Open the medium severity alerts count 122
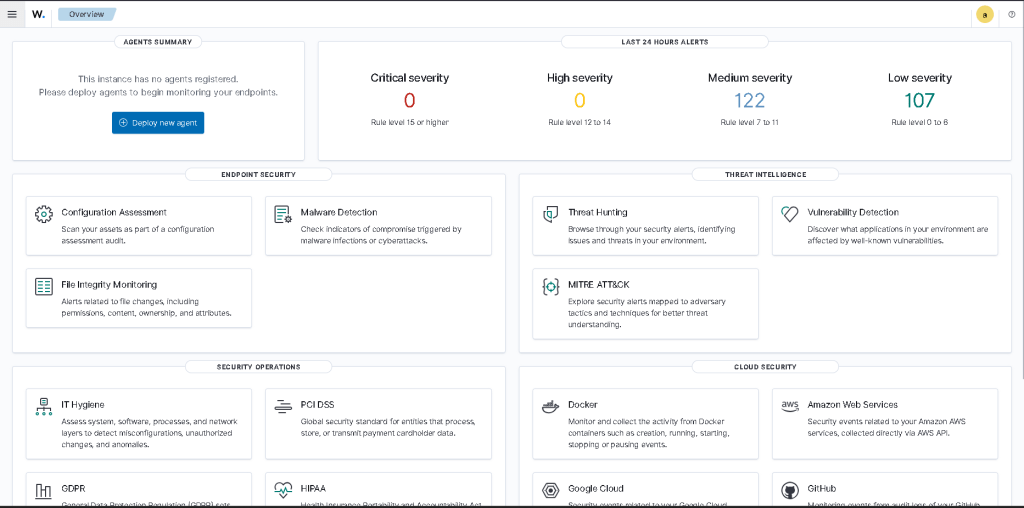This screenshot has height=508, width=1024. pyautogui.click(x=749, y=100)
